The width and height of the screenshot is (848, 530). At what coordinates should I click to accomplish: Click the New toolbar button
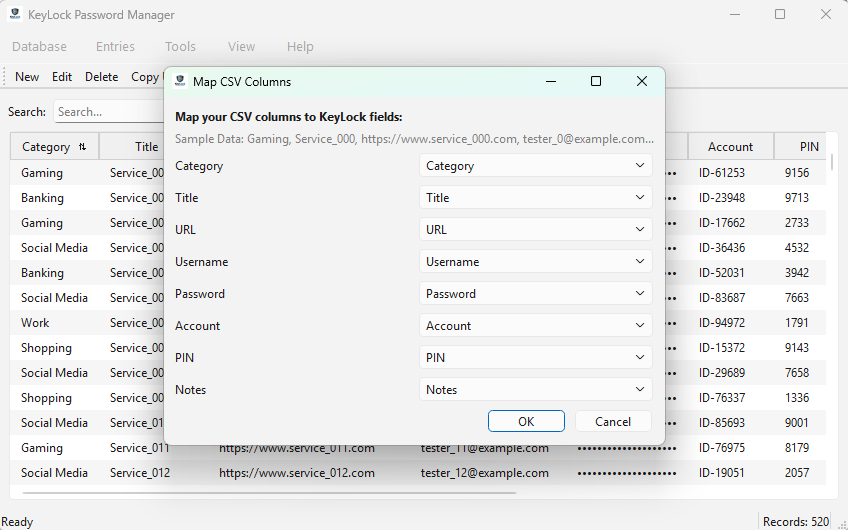click(27, 77)
